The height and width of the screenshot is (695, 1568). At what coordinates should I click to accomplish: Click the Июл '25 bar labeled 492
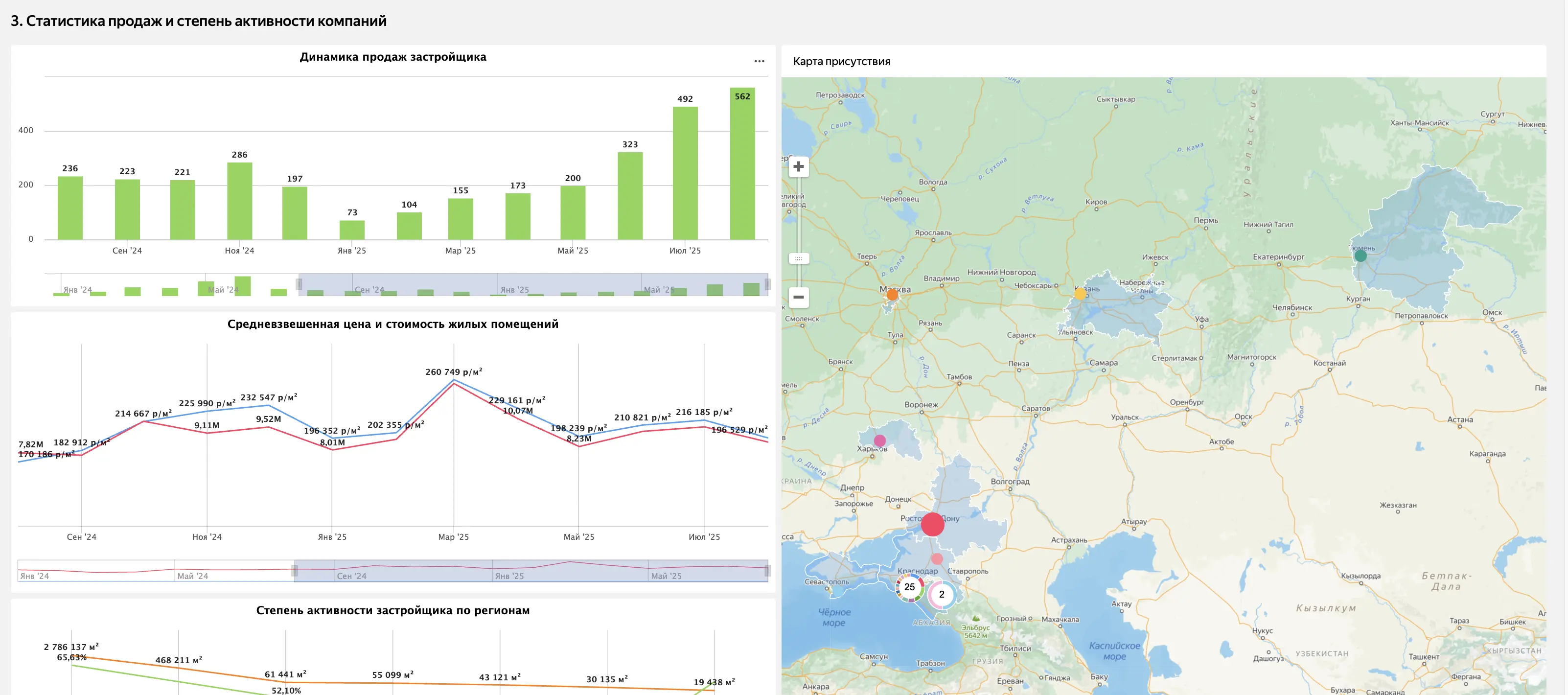[685, 173]
